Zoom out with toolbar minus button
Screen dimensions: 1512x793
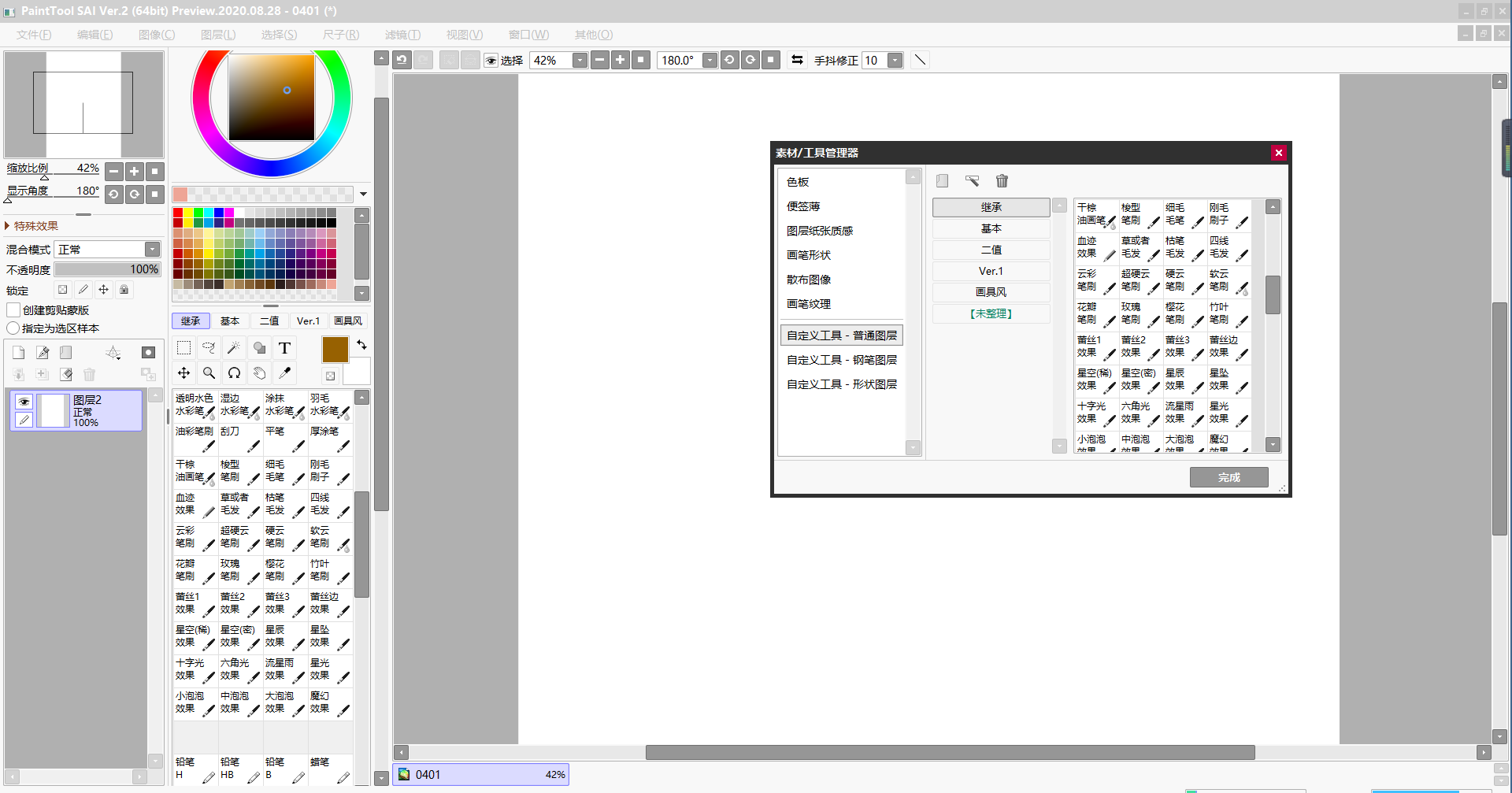(600, 60)
